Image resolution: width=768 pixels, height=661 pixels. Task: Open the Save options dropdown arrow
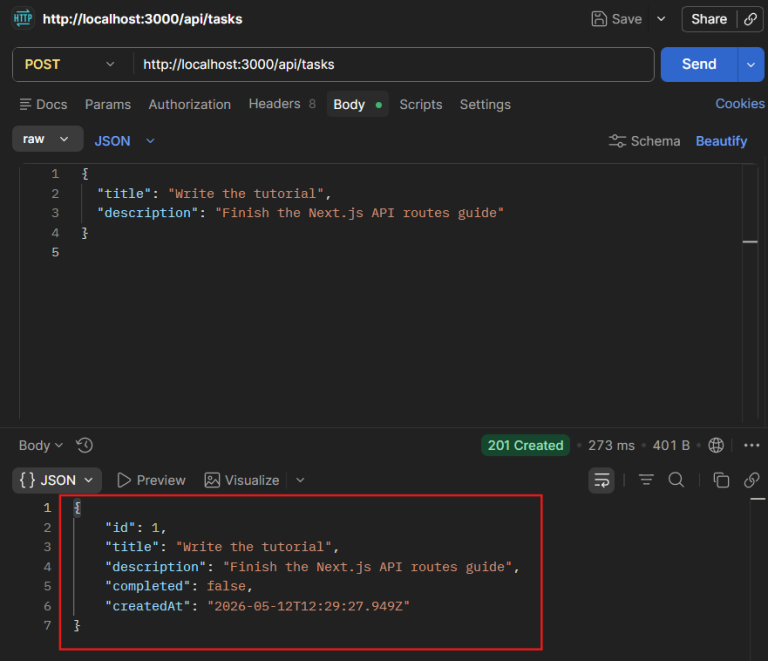[x=661, y=19]
